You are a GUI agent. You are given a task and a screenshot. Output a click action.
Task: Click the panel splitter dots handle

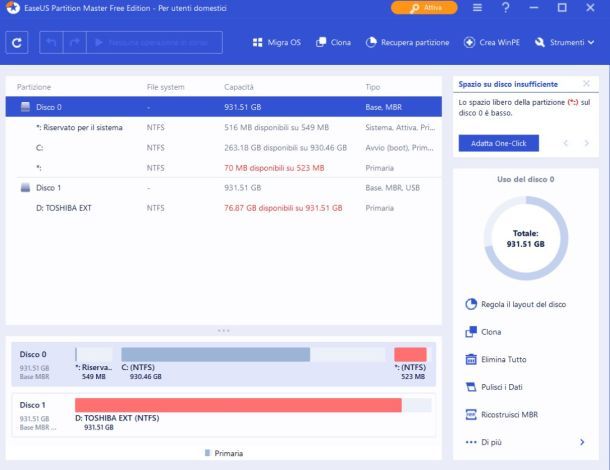224,331
